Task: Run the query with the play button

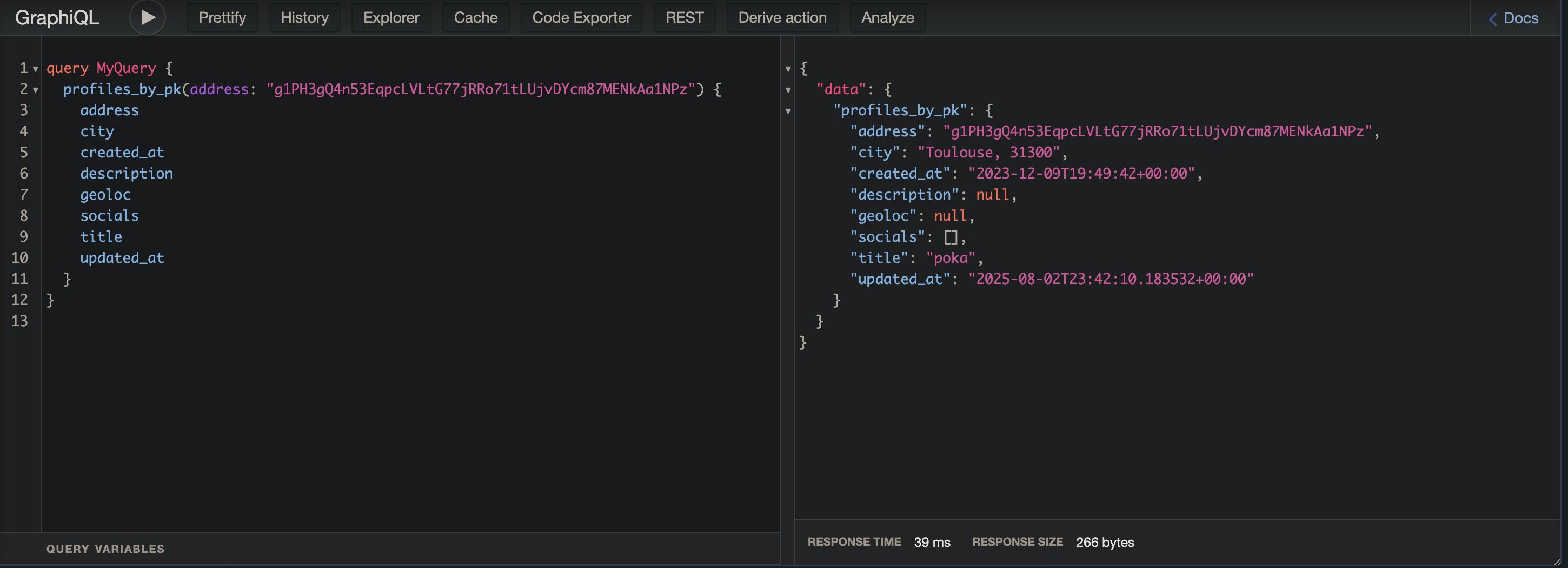Action: tap(147, 18)
